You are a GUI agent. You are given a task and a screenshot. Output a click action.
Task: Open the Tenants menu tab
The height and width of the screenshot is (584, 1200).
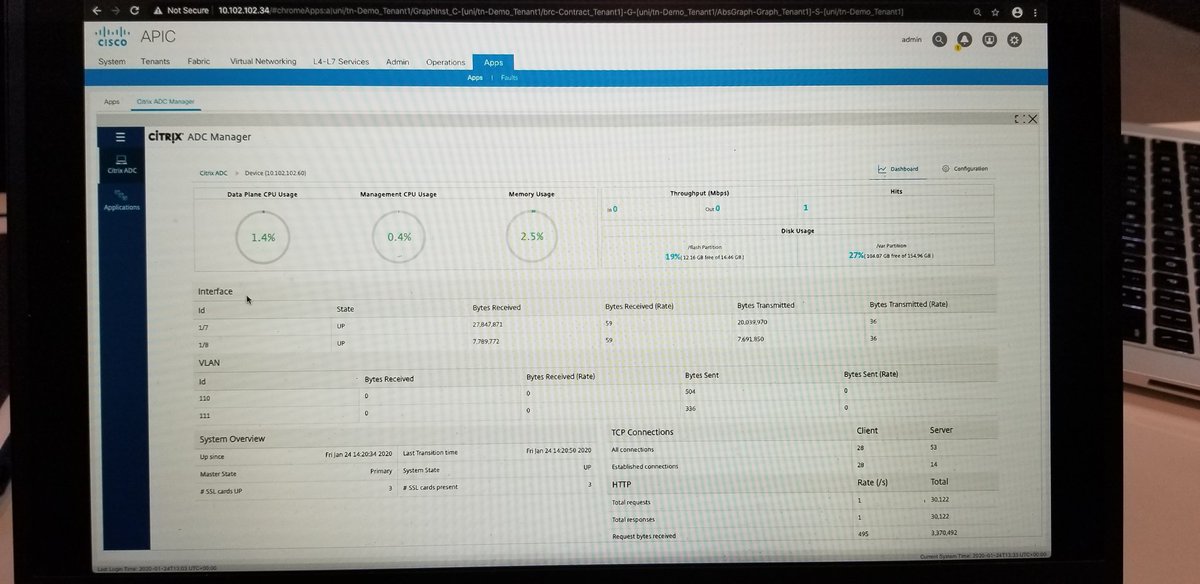(155, 61)
